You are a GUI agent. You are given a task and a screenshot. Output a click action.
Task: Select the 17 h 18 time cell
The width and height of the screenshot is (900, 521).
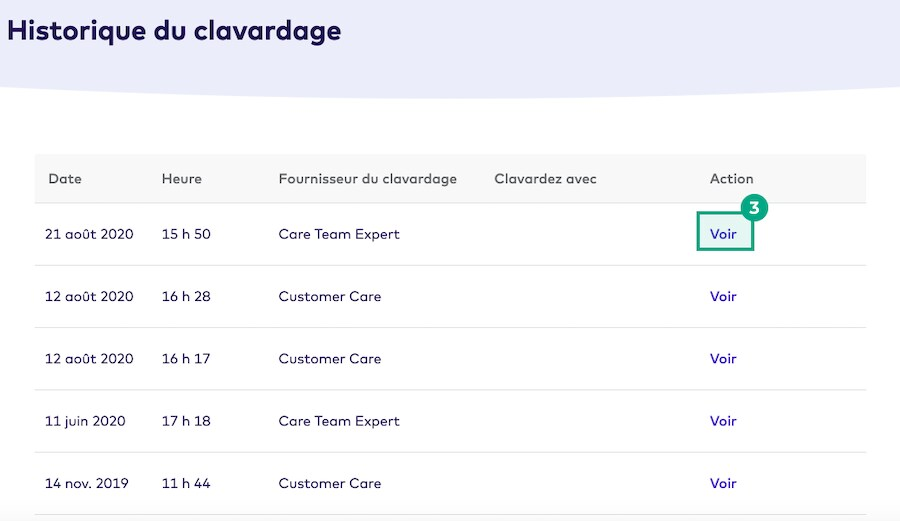pos(186,421)
